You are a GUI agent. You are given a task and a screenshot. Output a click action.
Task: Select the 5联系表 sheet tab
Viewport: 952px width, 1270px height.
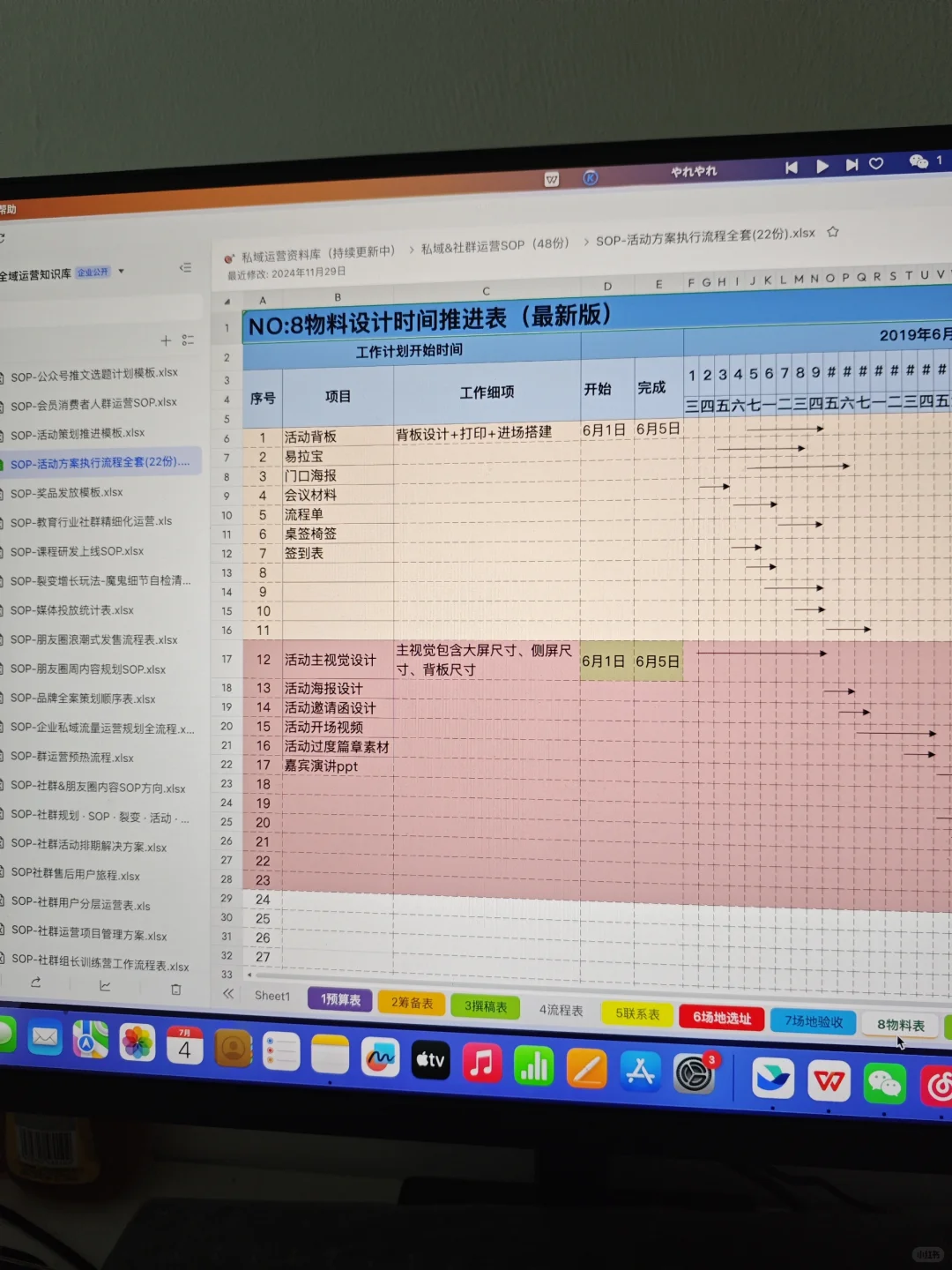click(636, 1013)
